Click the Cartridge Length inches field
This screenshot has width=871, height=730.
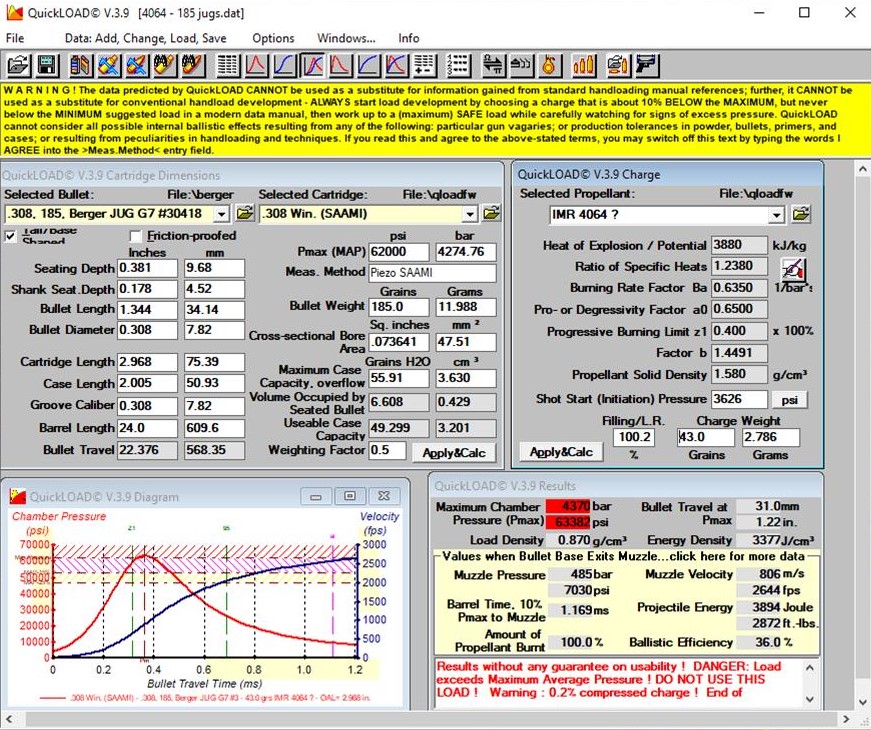148,362
